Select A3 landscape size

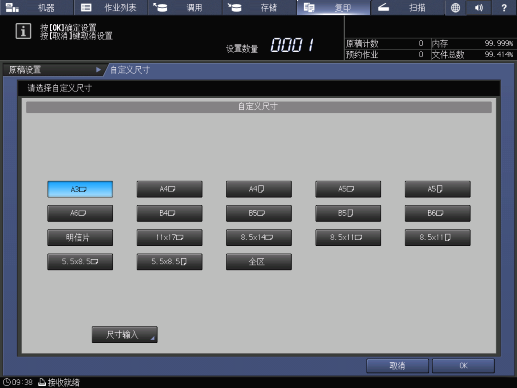[x=80, y=189]
